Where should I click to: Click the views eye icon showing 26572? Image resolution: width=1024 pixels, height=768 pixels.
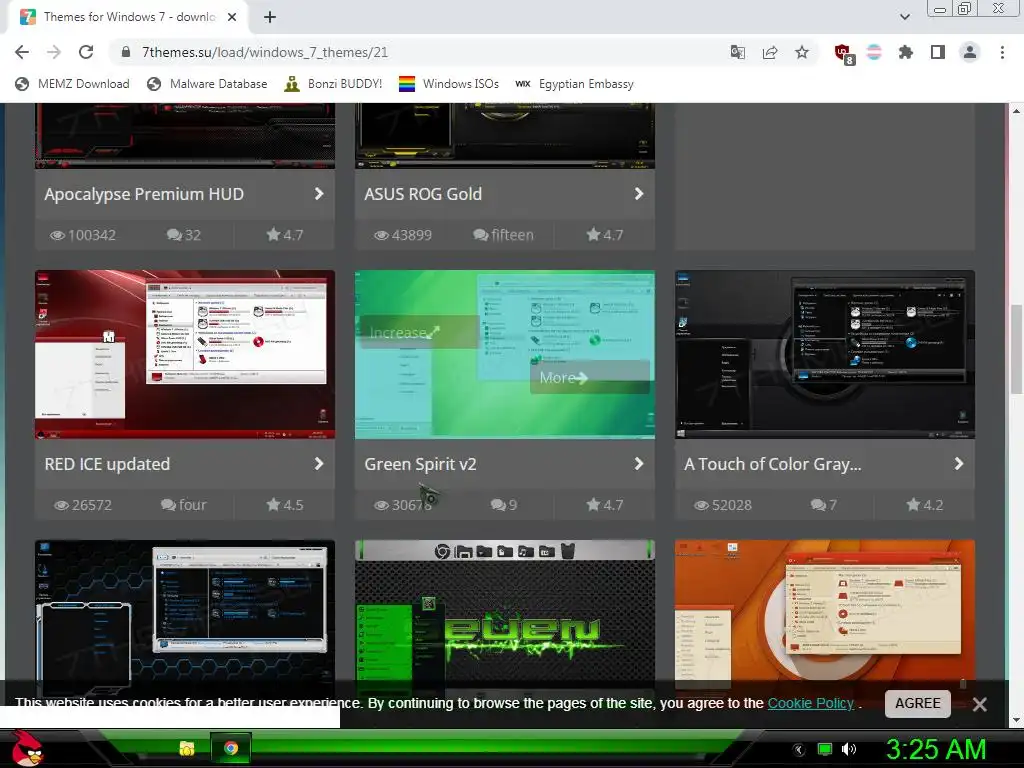point(61,505)
